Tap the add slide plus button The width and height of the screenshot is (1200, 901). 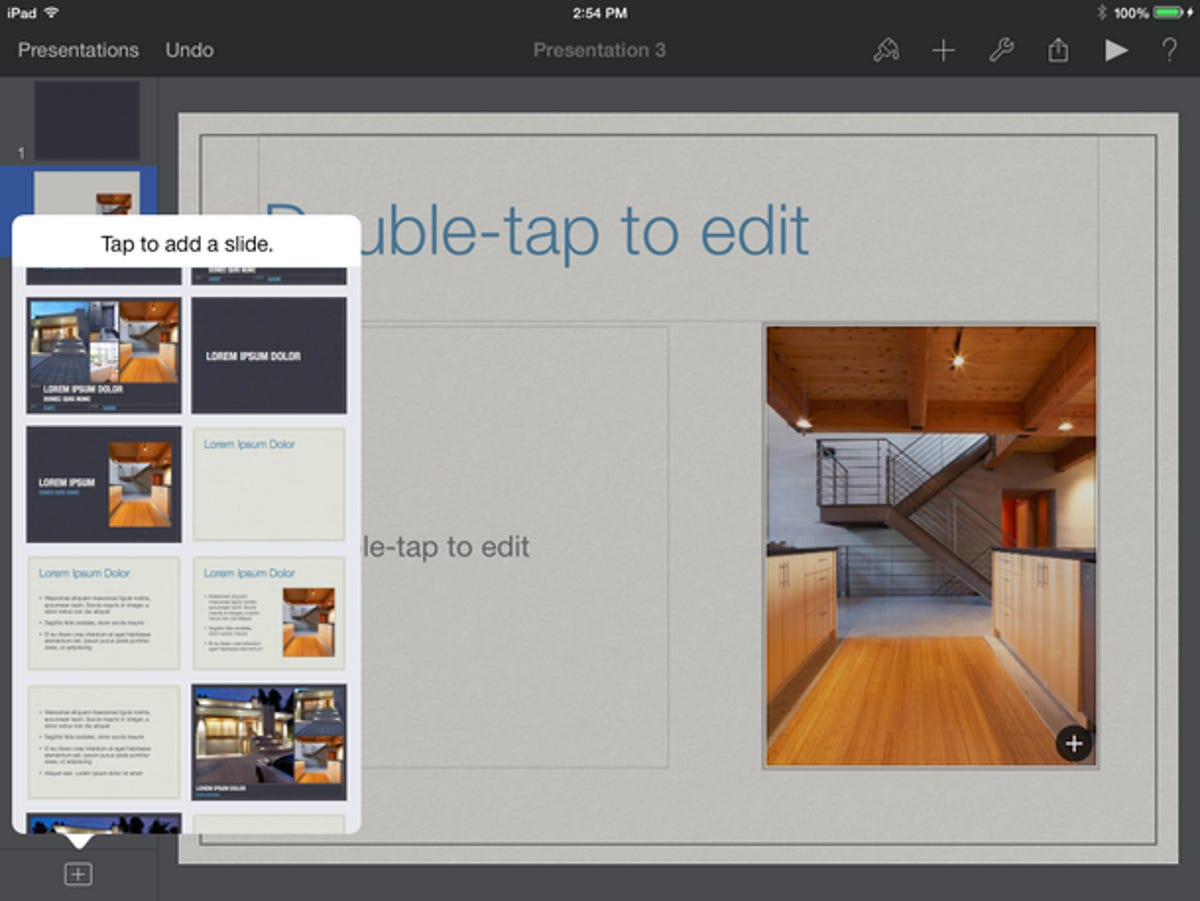78,872
